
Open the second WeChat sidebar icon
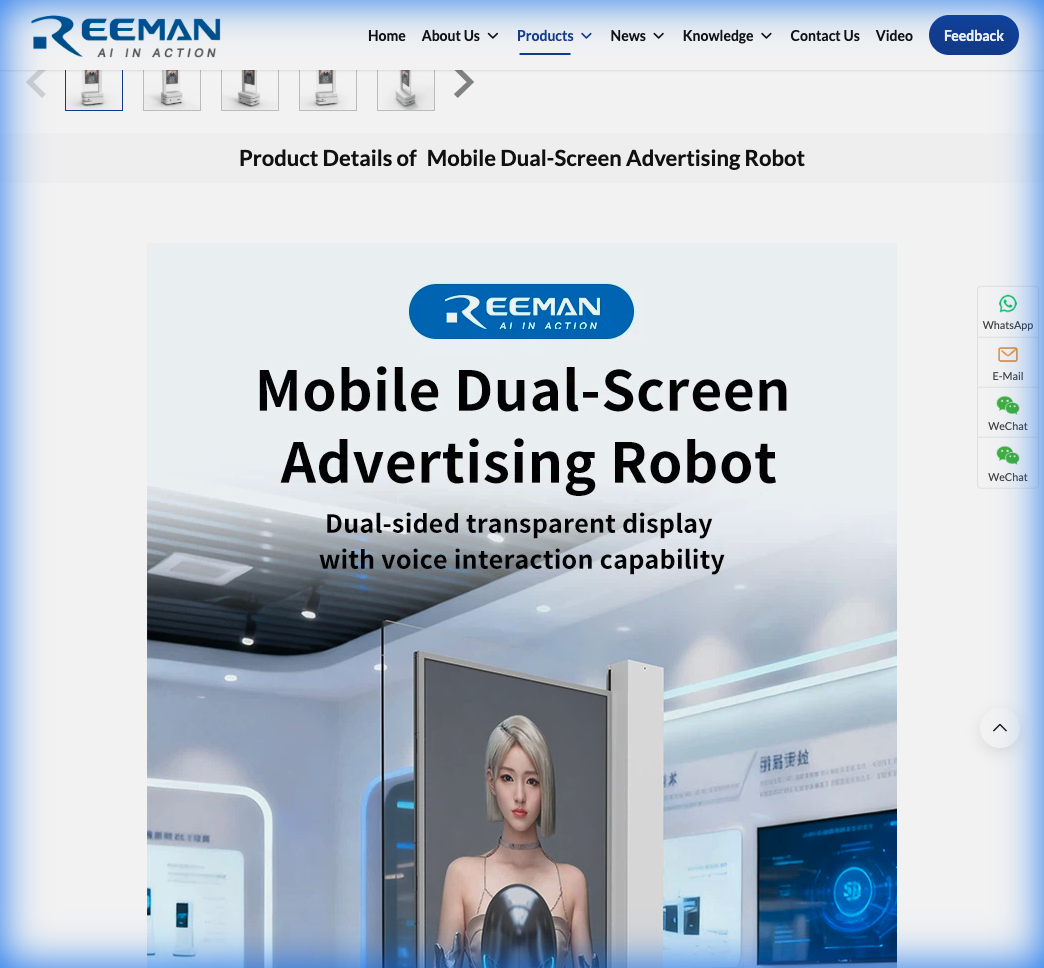point(1007,464)
